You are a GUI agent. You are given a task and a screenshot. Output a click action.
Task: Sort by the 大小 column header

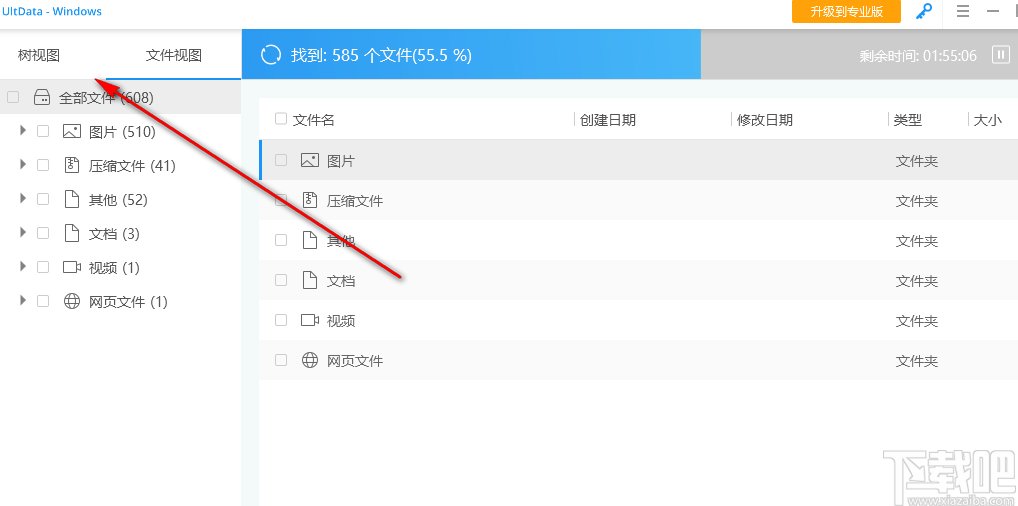(987, 120)
